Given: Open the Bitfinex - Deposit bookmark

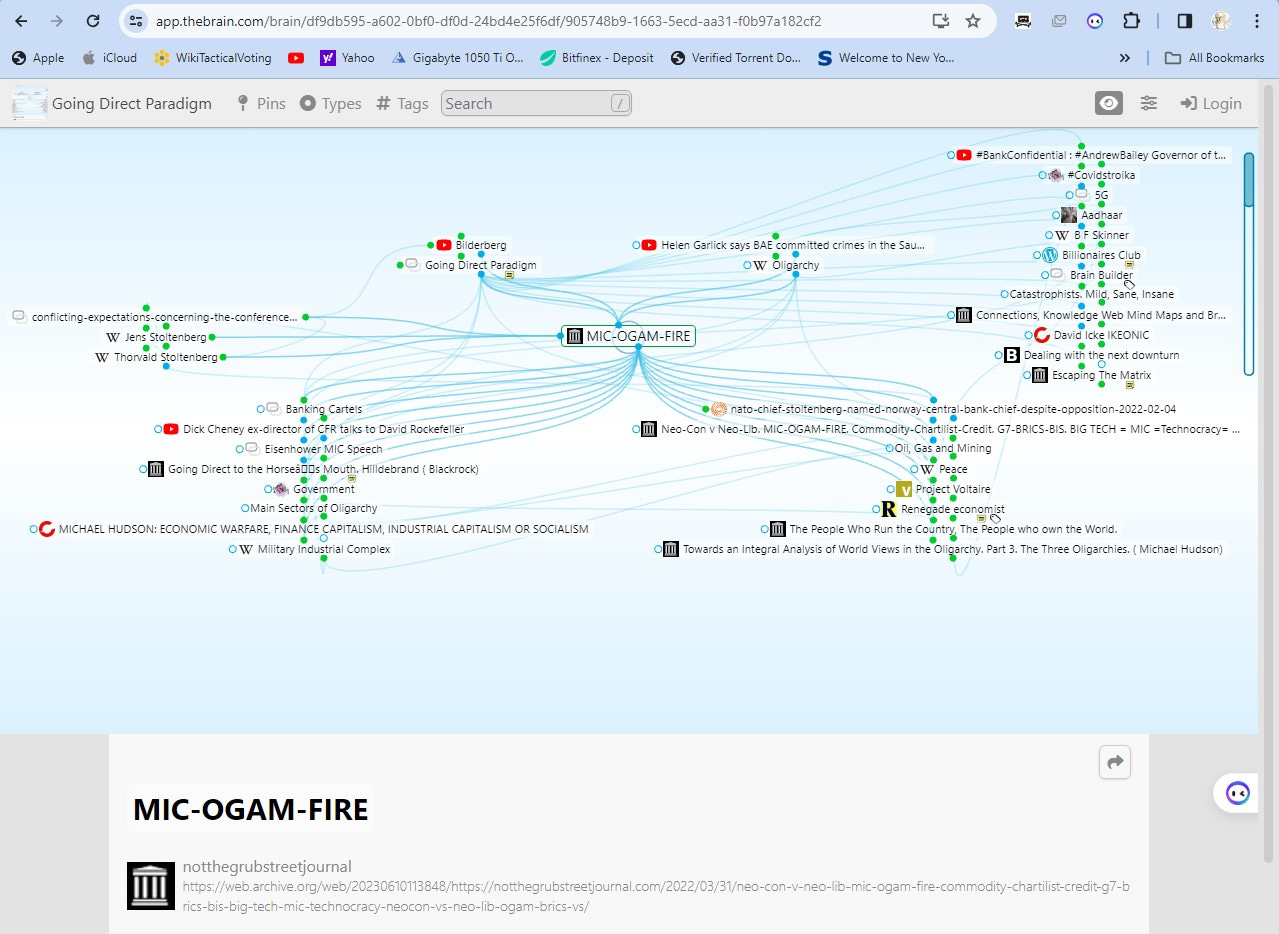Looking at the screenshot, I should [x=597, y=58].
